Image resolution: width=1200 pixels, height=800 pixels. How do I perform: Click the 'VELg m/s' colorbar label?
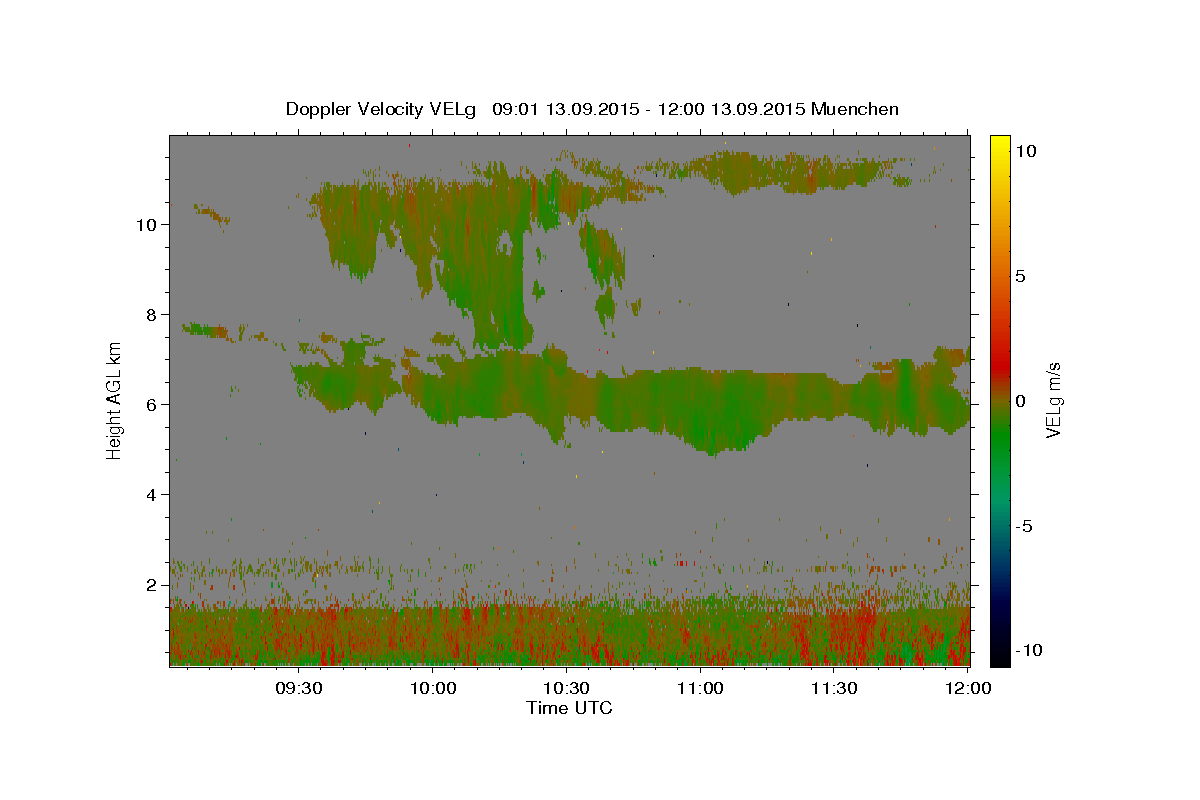tap(1053, 401)
